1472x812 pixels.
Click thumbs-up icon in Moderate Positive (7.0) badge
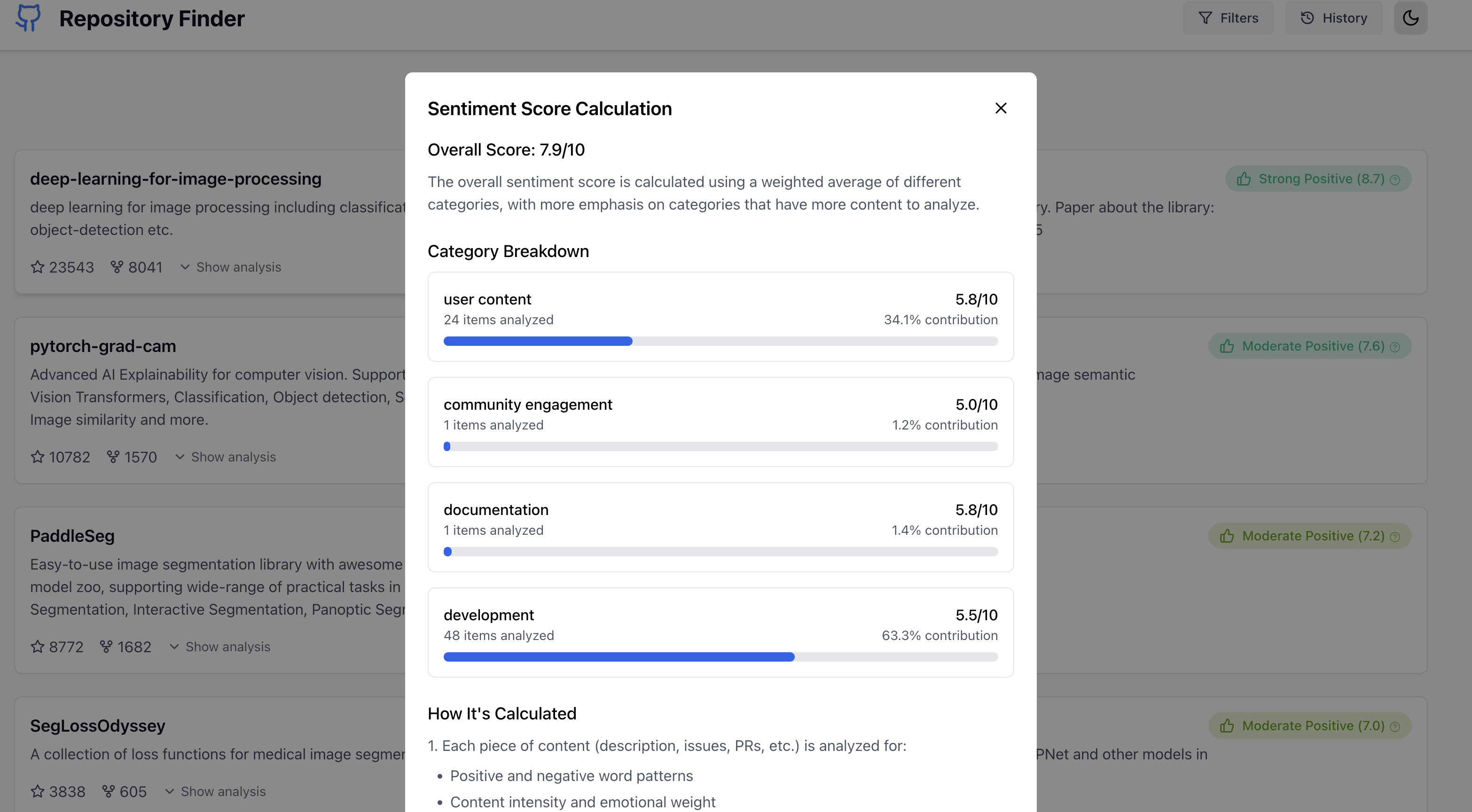coord(1227,726)
